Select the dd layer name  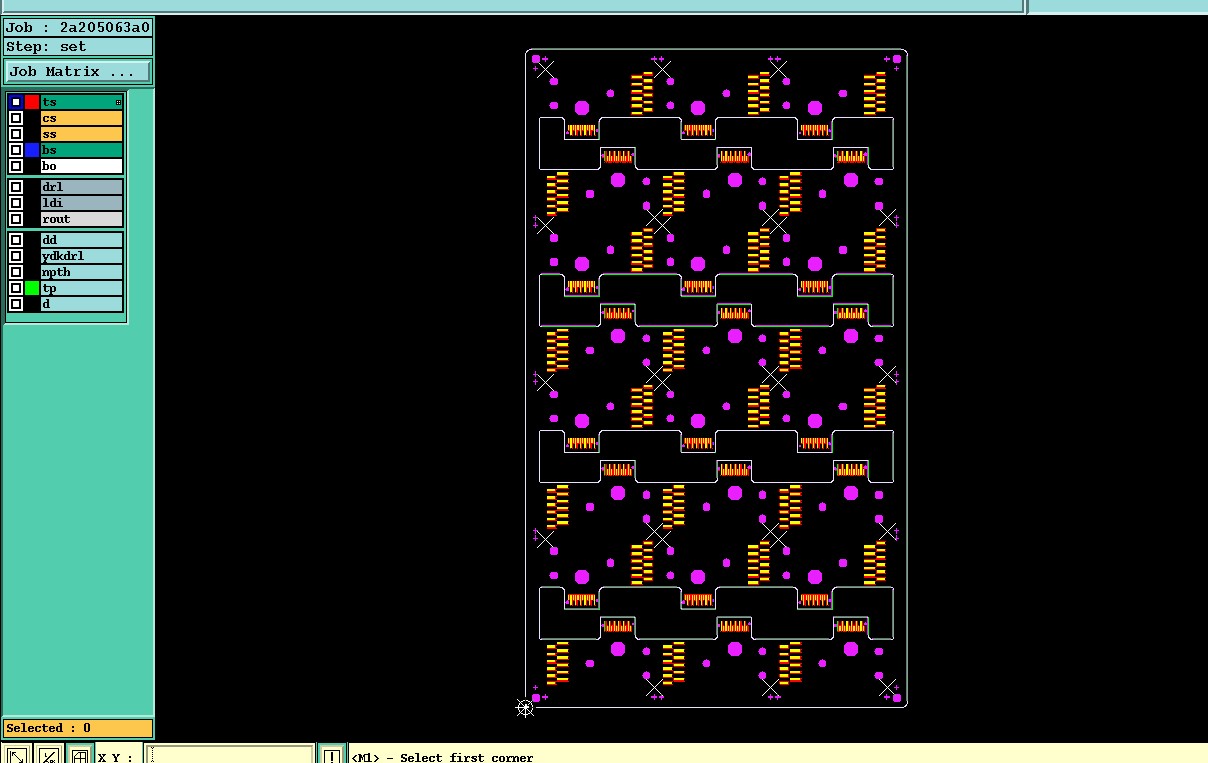(82, 240)
